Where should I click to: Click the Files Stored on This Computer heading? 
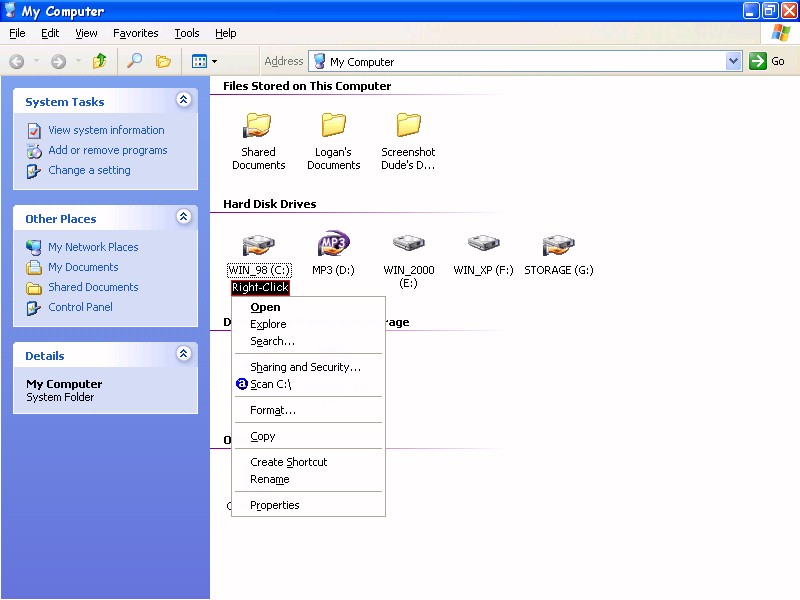point(307,86)
